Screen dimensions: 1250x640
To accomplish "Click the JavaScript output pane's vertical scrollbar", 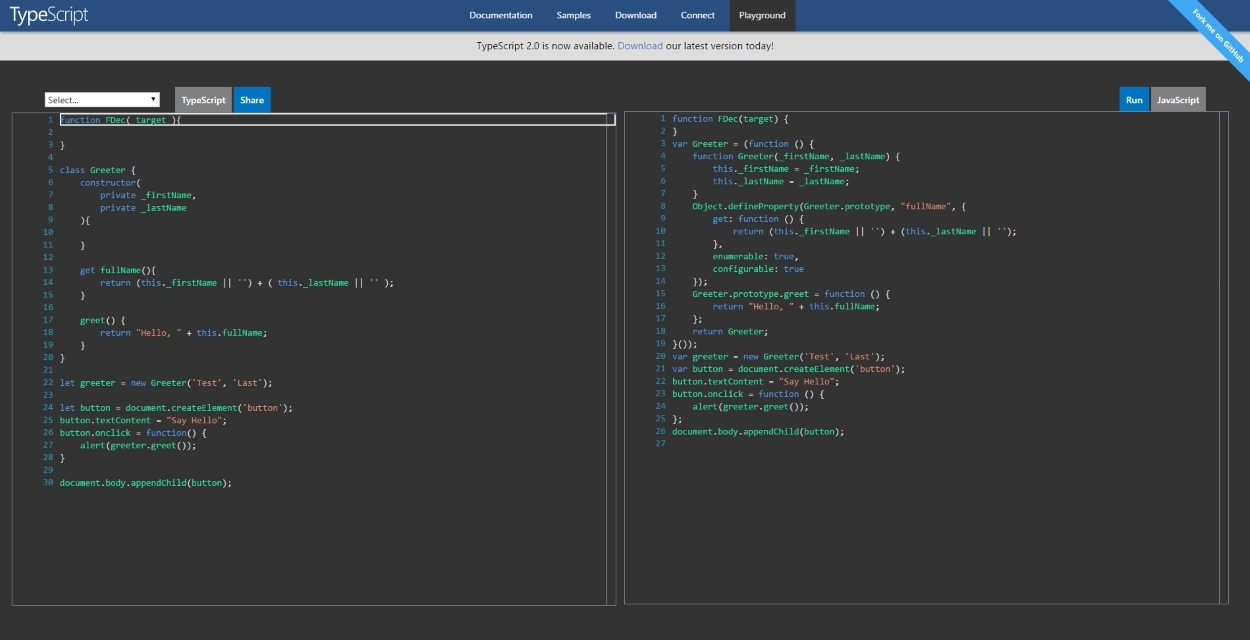I will (1223, 358).
